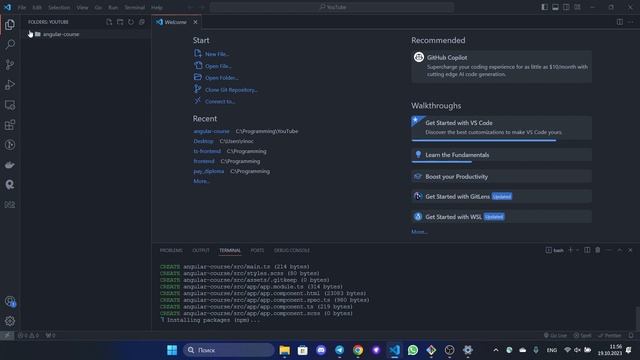Open the Terminal menu
Screen dimensions: 640x360
click(134, 7)
